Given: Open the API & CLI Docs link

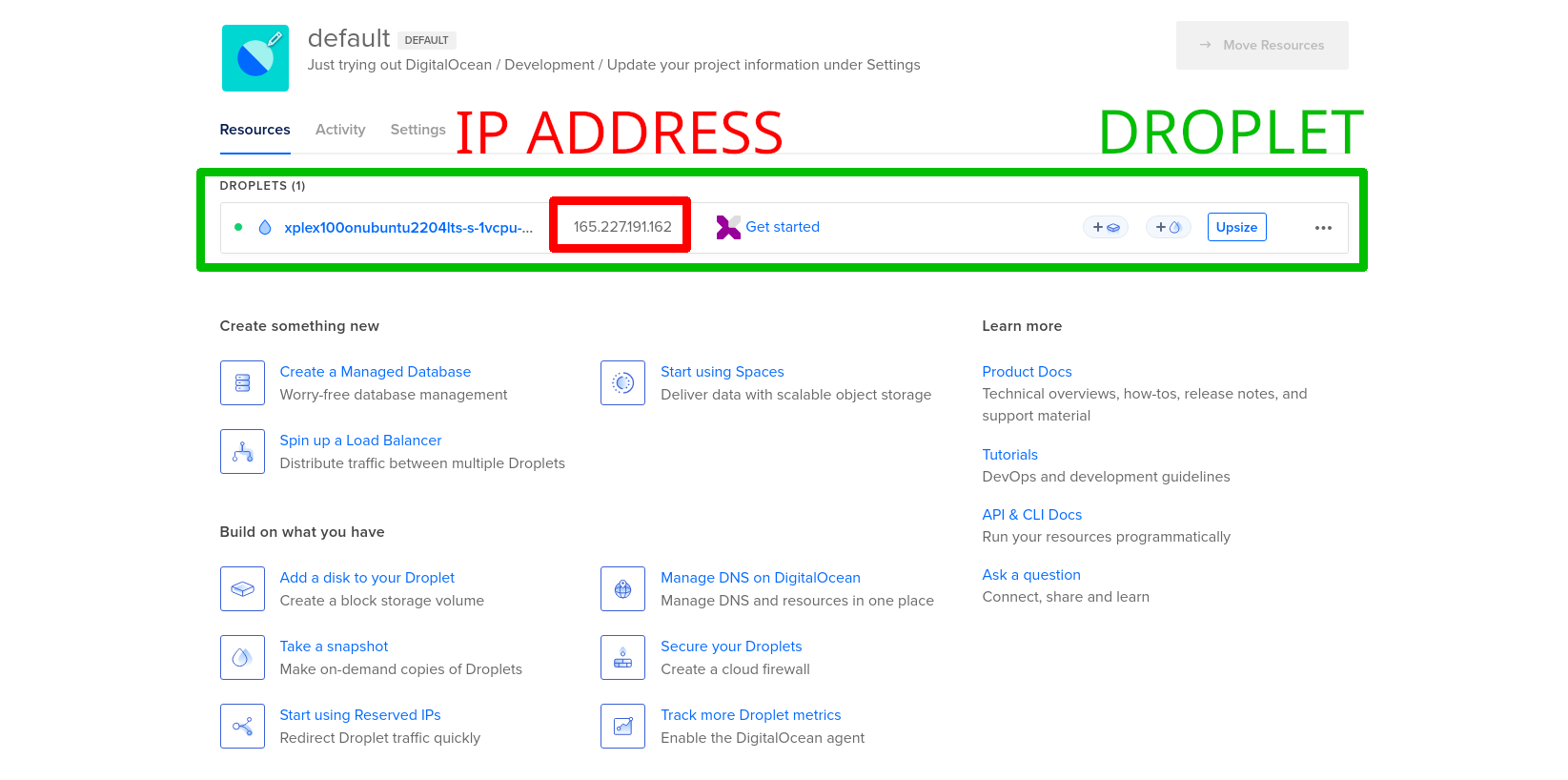Looking at the screenshot, I should pos(1032,515).
